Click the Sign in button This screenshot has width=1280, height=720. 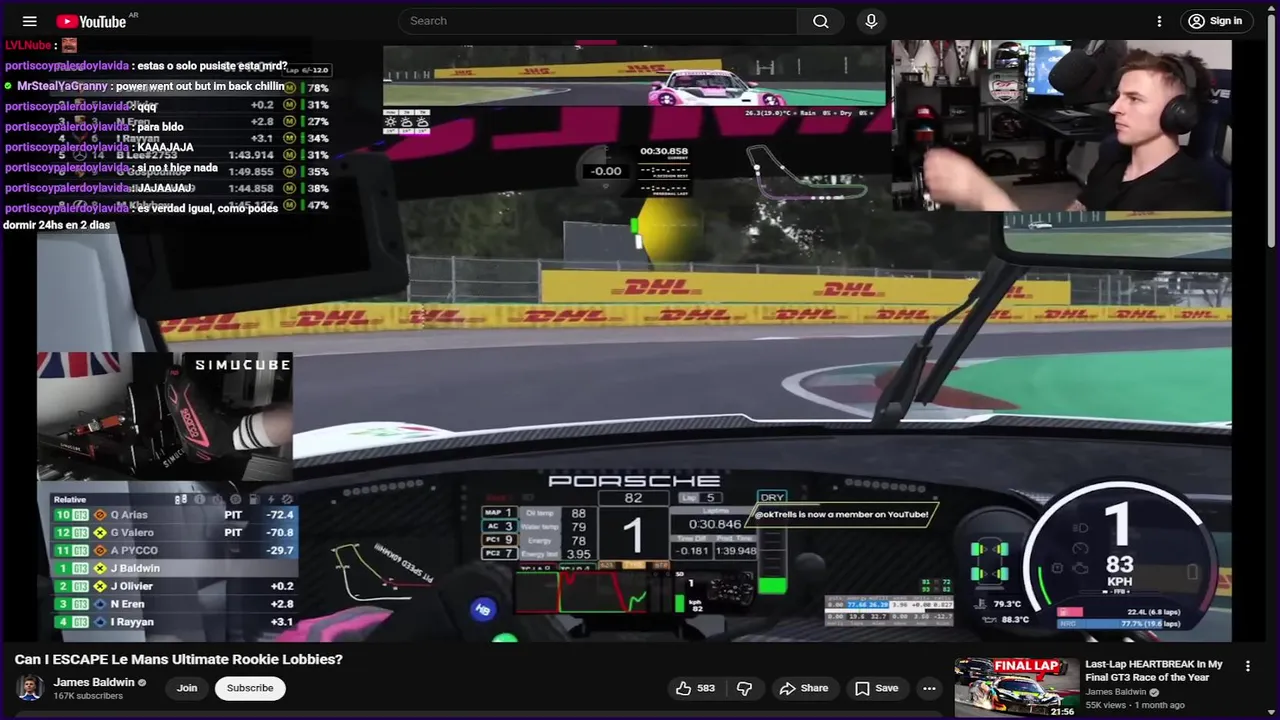point(1215,21)
